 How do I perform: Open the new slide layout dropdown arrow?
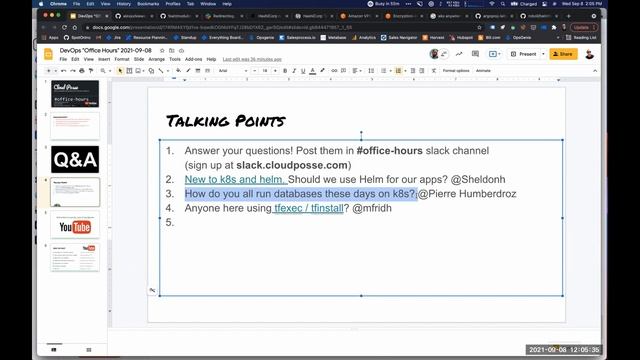56,71
